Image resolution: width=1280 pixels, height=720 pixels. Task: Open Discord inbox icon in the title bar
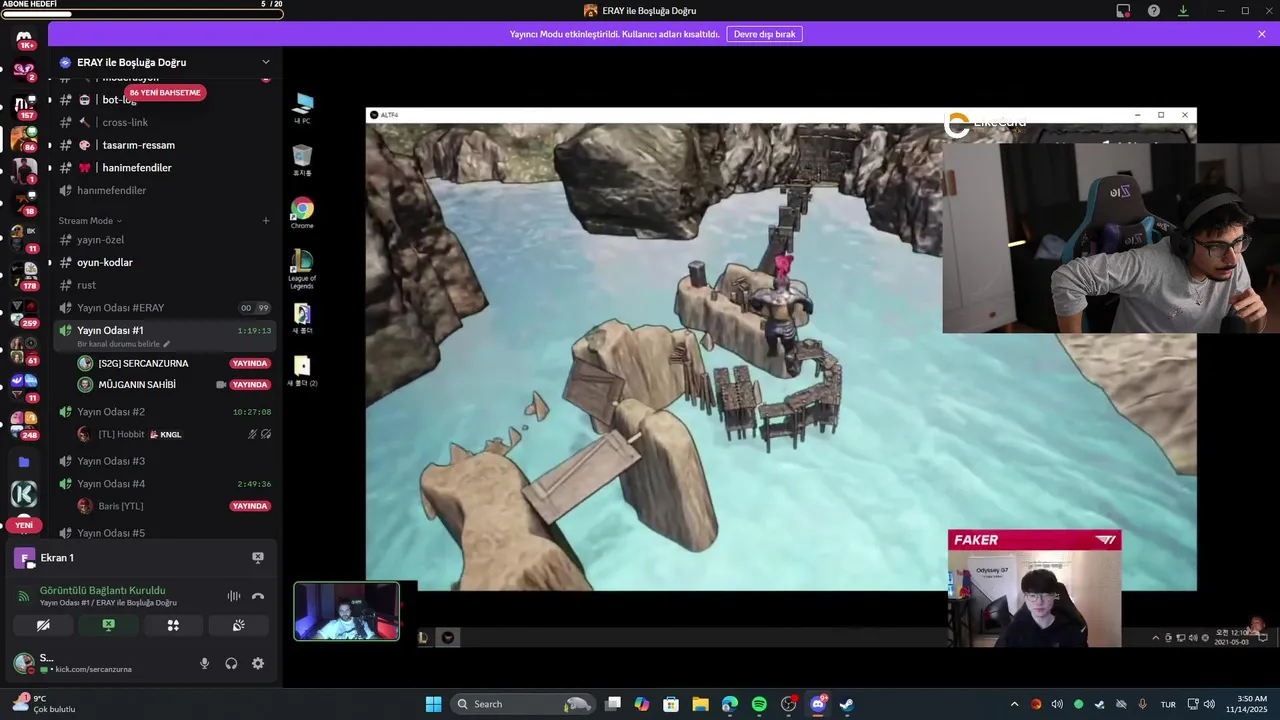coord(1123,10)
